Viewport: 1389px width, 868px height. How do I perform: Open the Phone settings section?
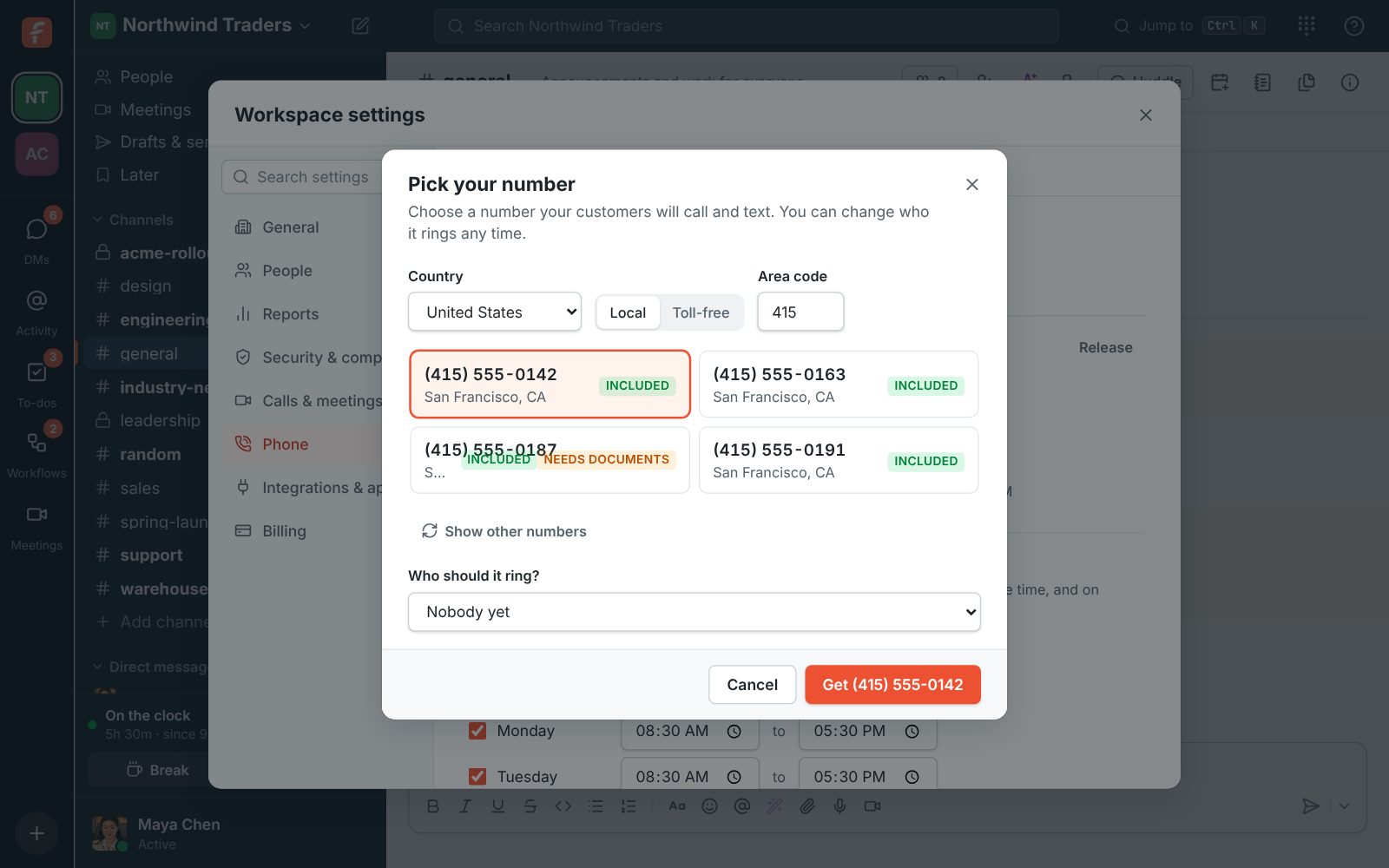click(x=286, y=444)
